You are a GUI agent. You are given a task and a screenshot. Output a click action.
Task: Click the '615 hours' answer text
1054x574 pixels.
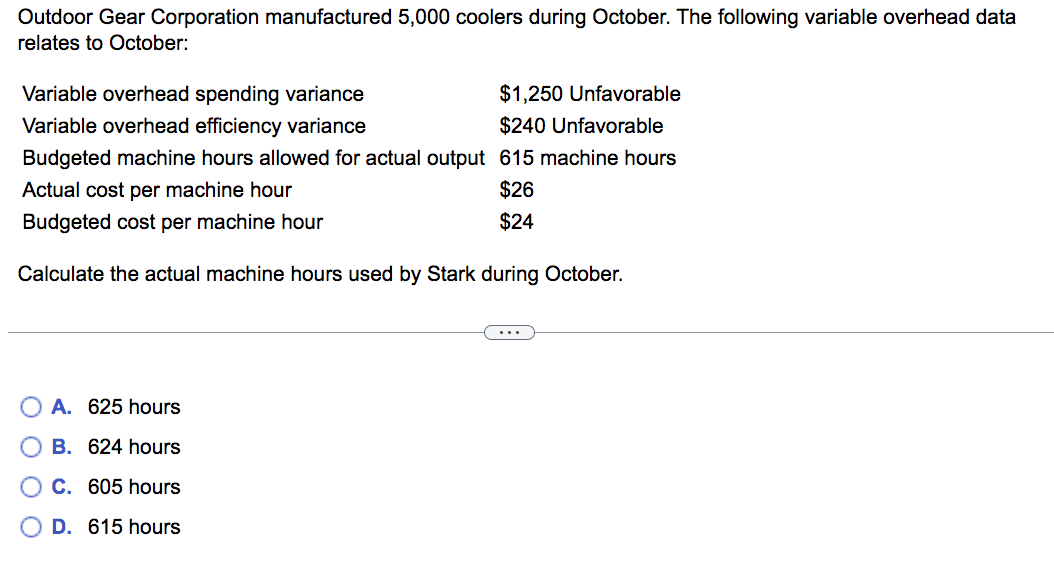pos(134,527)
